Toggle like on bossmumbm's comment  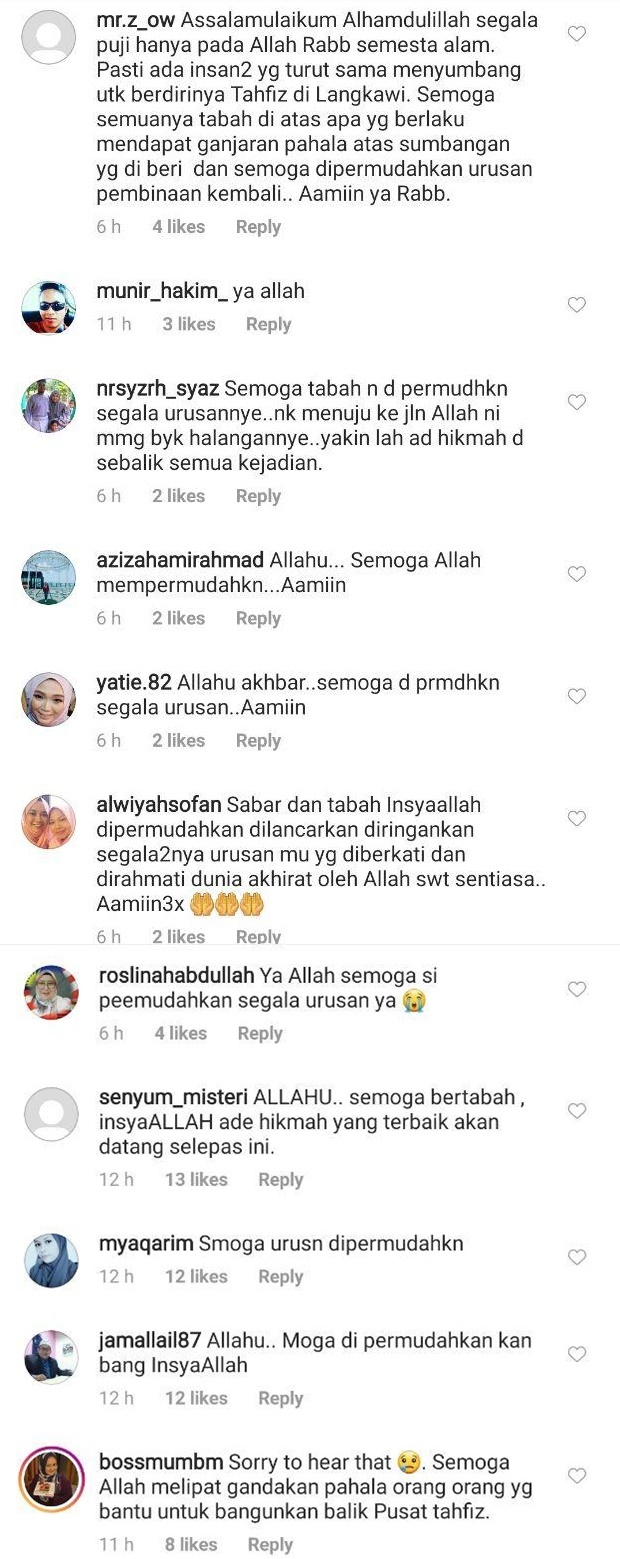point(577,1476)
